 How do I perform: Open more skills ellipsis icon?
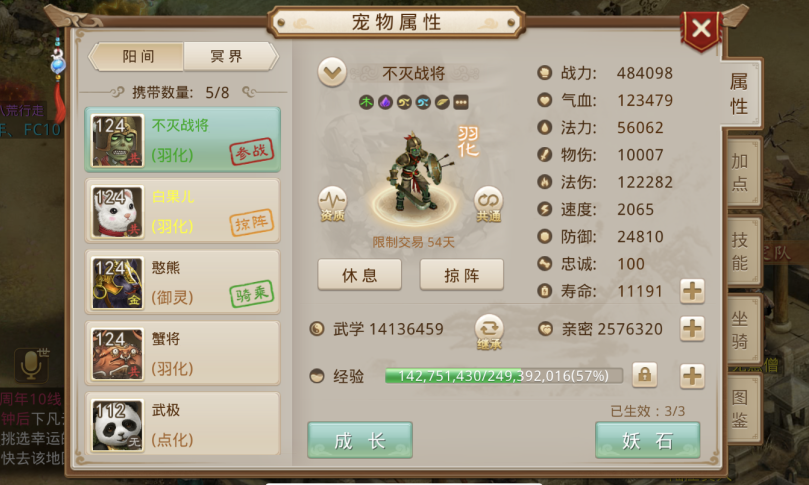click(x=461, y=102)
